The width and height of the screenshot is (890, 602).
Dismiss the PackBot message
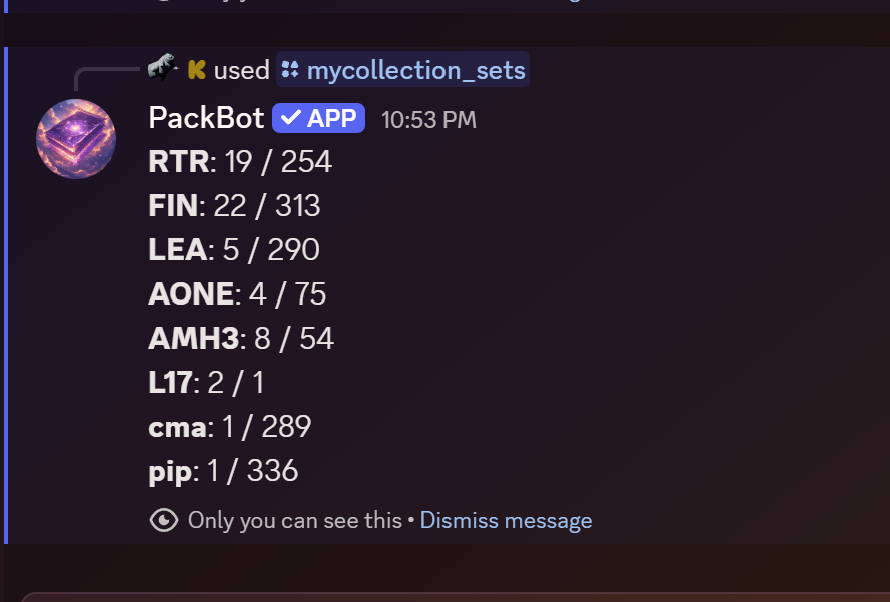pyautogui.click(x=505, y=520)
